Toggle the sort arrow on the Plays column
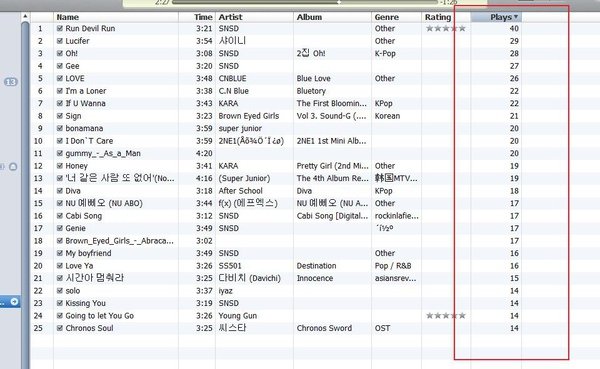600x369 pixels. [x=516, y=17]
